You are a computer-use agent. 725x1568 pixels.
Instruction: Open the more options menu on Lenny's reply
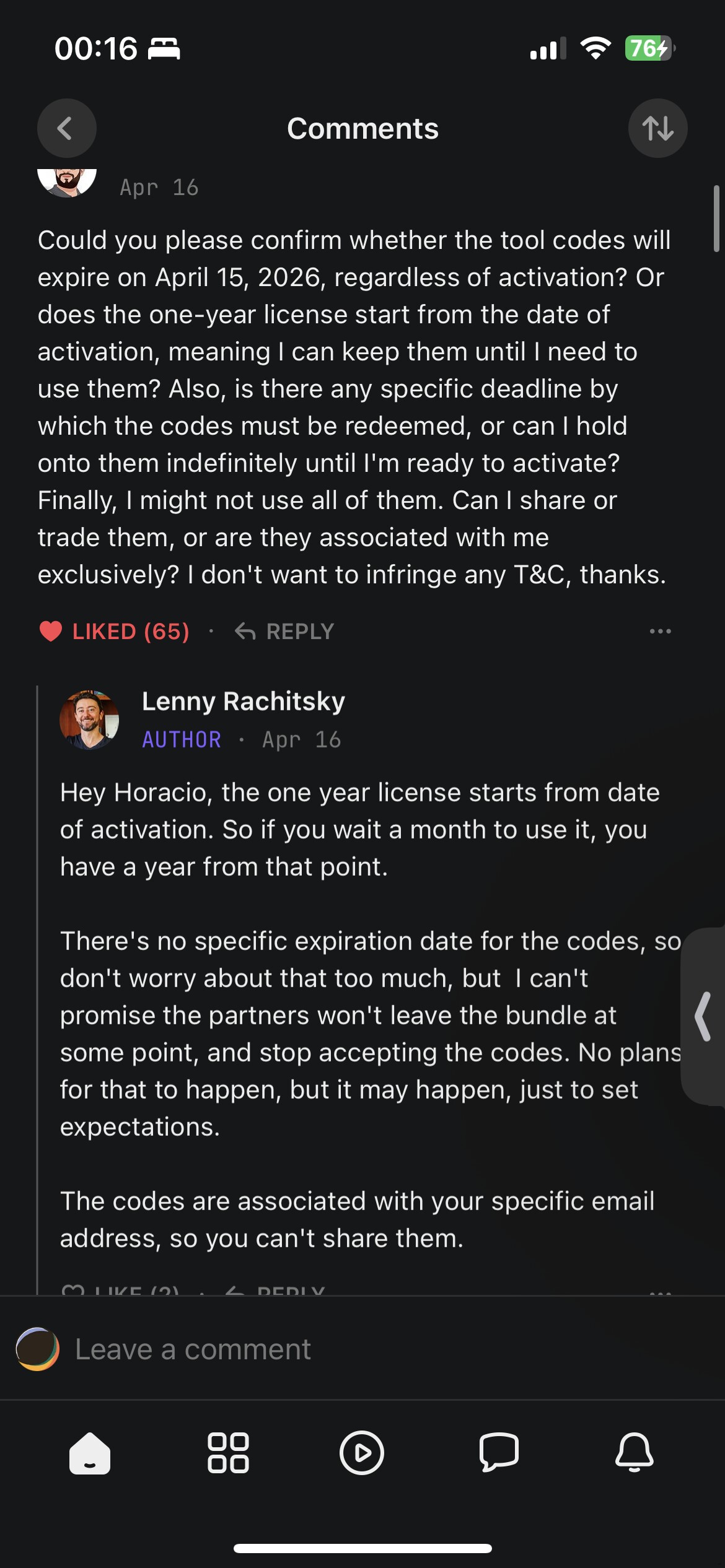coord(660,1290)
